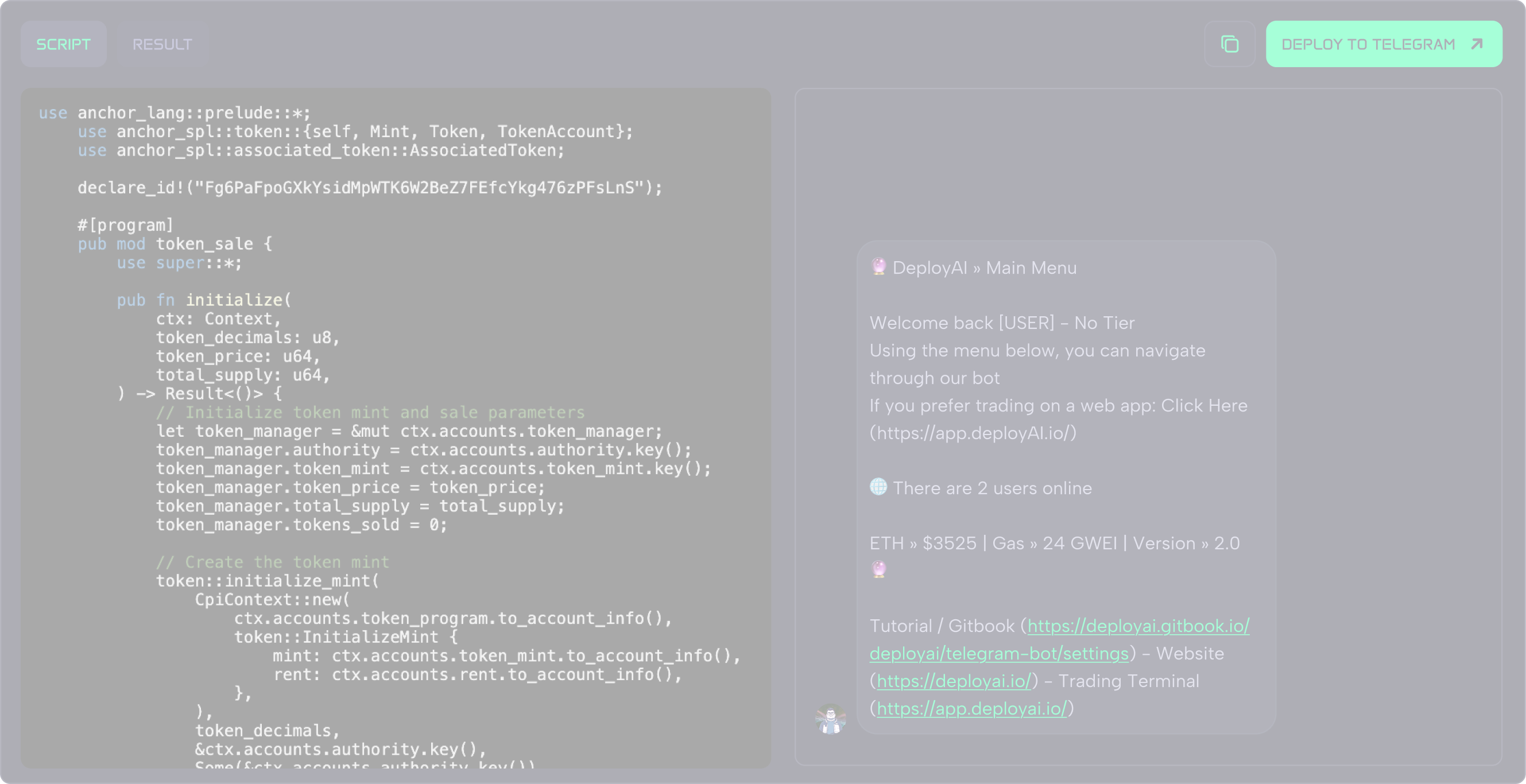
Task: Click the bot avatar beside the chat message
Action: (x=831, y=718)
